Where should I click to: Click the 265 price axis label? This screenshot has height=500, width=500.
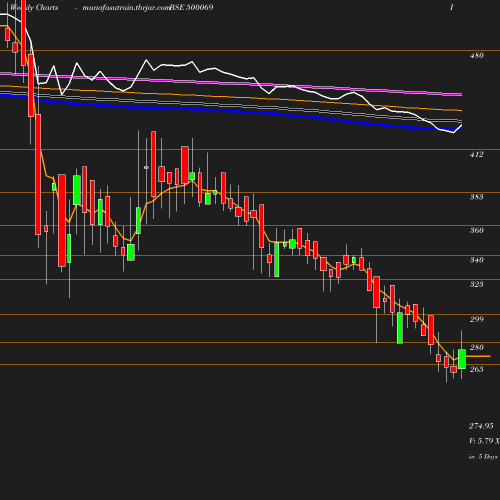(476, 369)
